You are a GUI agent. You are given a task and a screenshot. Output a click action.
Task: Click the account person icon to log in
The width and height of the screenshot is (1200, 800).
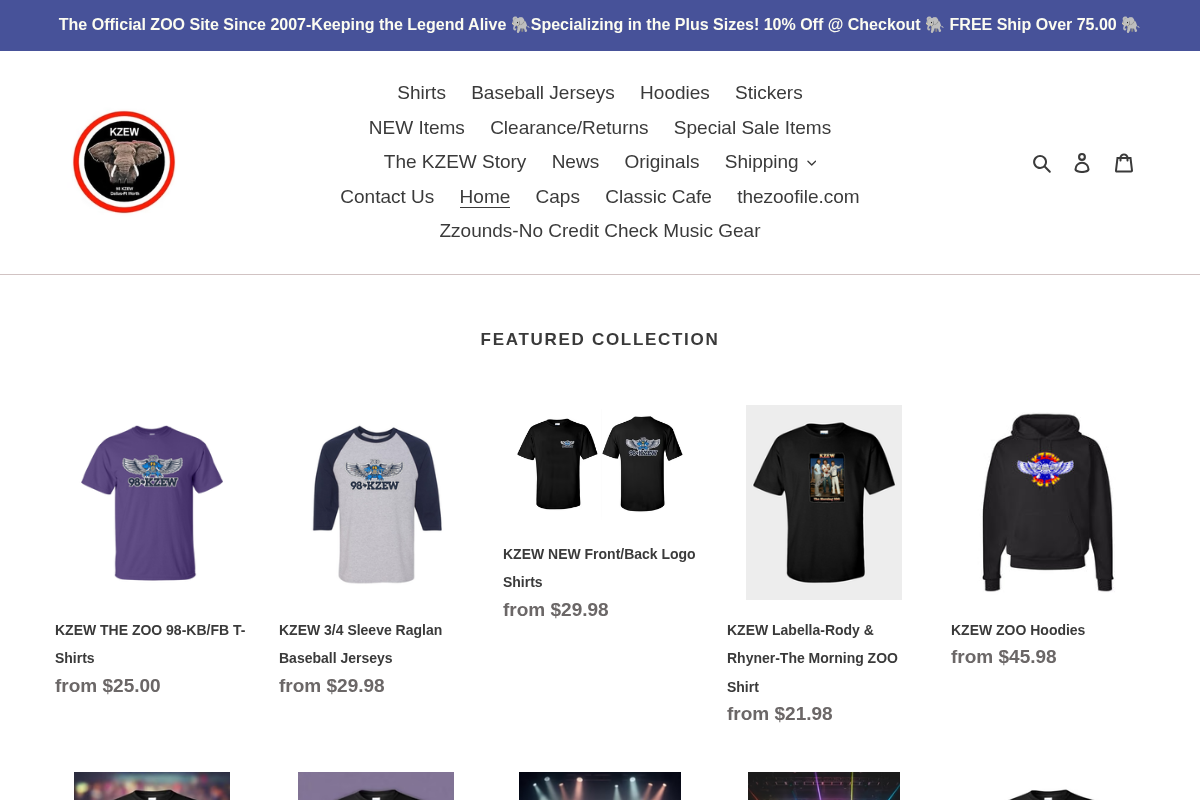1082,162
